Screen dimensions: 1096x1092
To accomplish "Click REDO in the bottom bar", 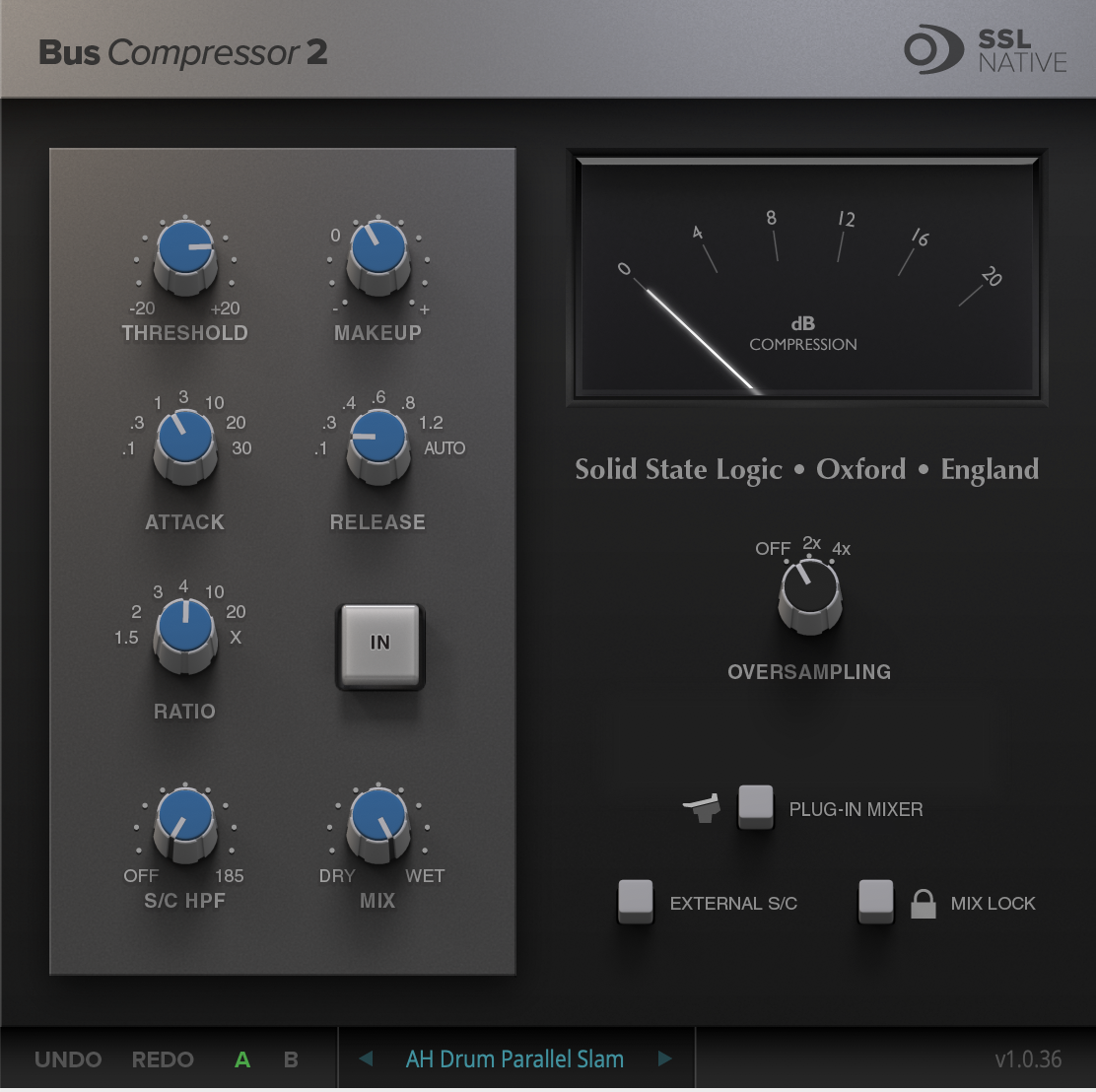I will (x=163, y=1059).
